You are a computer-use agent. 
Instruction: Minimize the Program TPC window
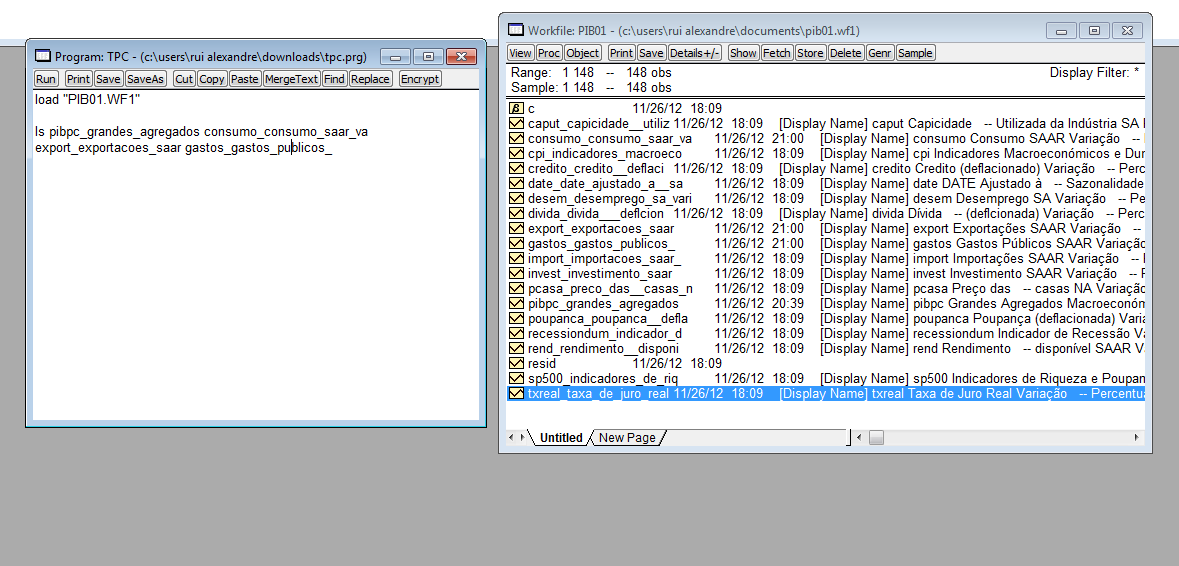(396, 56)
